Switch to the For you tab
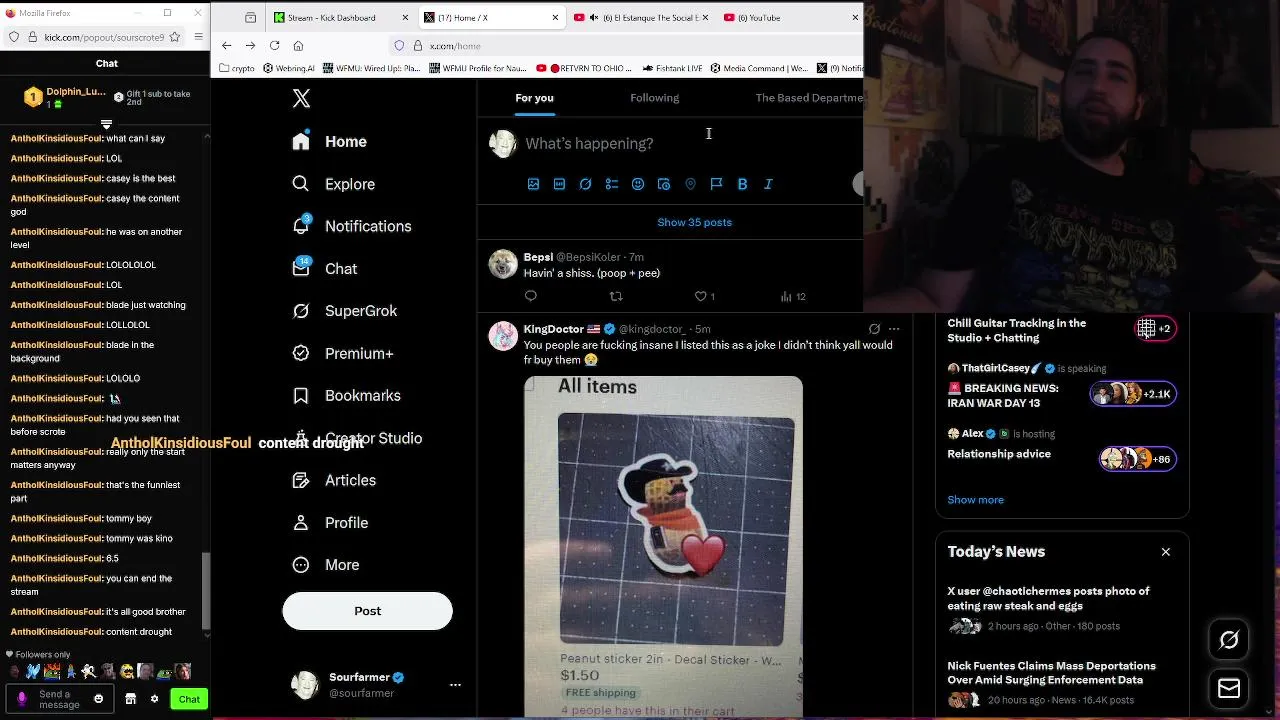This screenshot has height=720, width=1280. (534, 98)
